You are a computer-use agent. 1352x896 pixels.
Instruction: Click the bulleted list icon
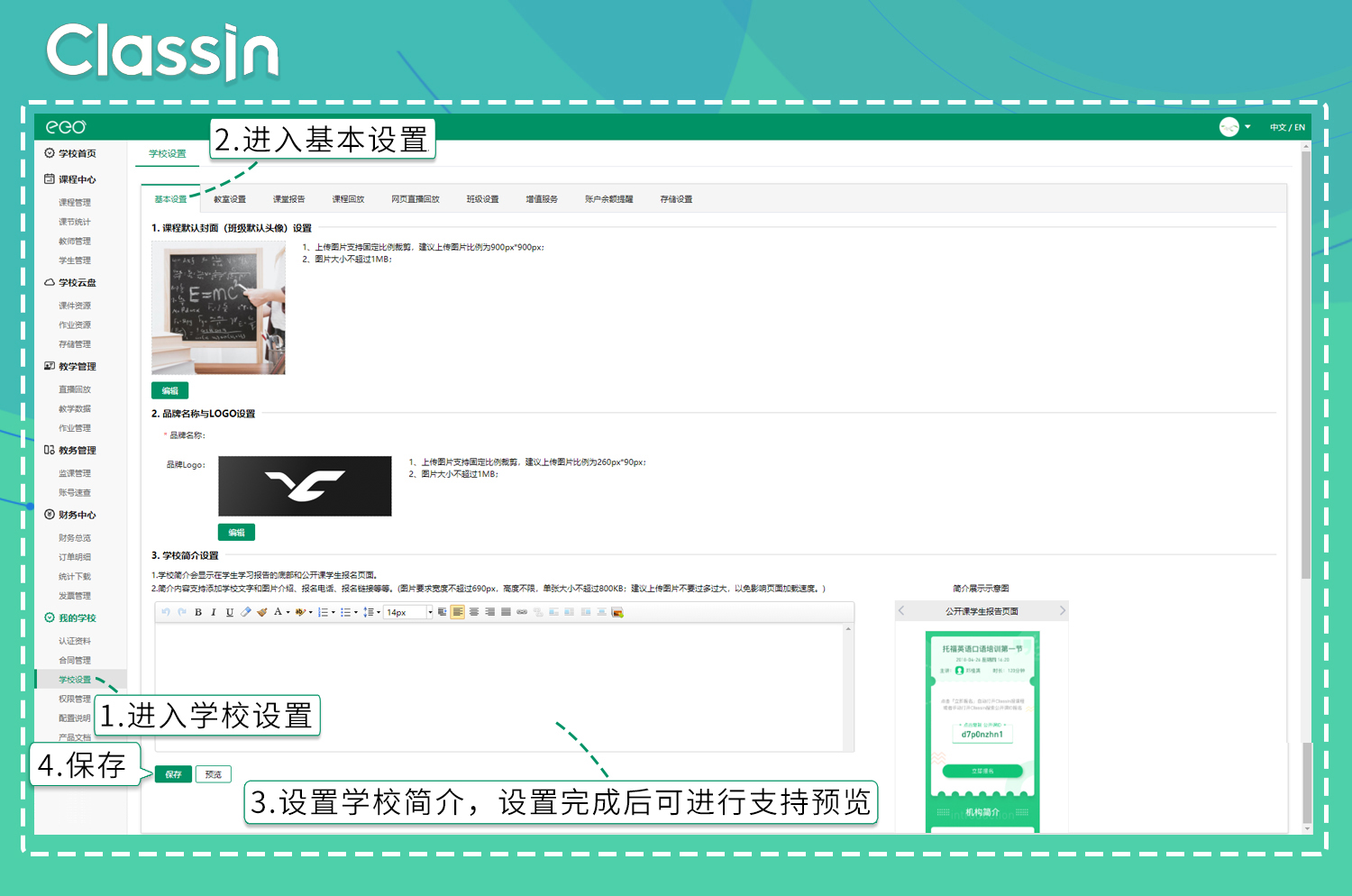(x=345, y=612)
